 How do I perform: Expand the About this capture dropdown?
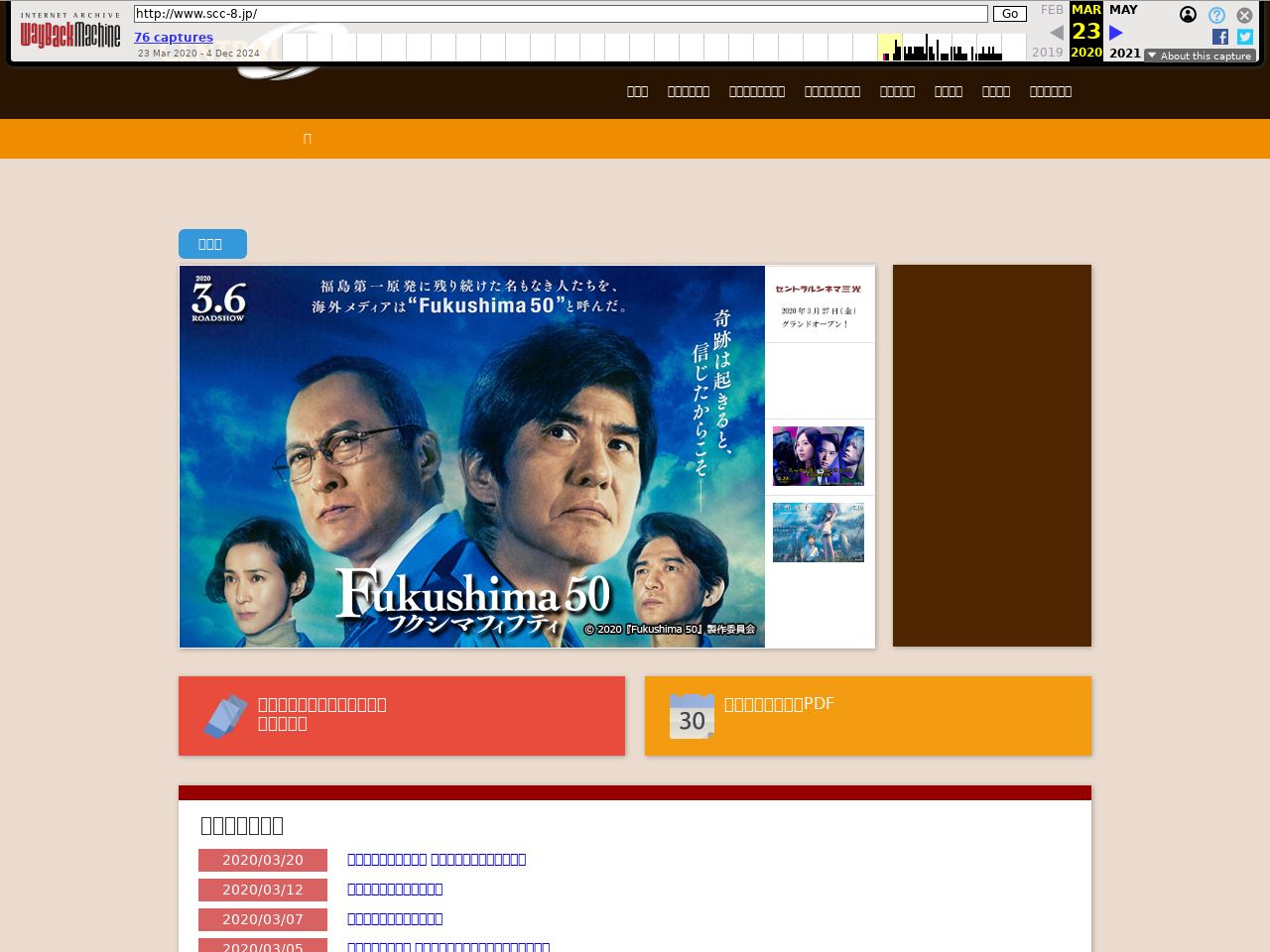pos(1200,56)
